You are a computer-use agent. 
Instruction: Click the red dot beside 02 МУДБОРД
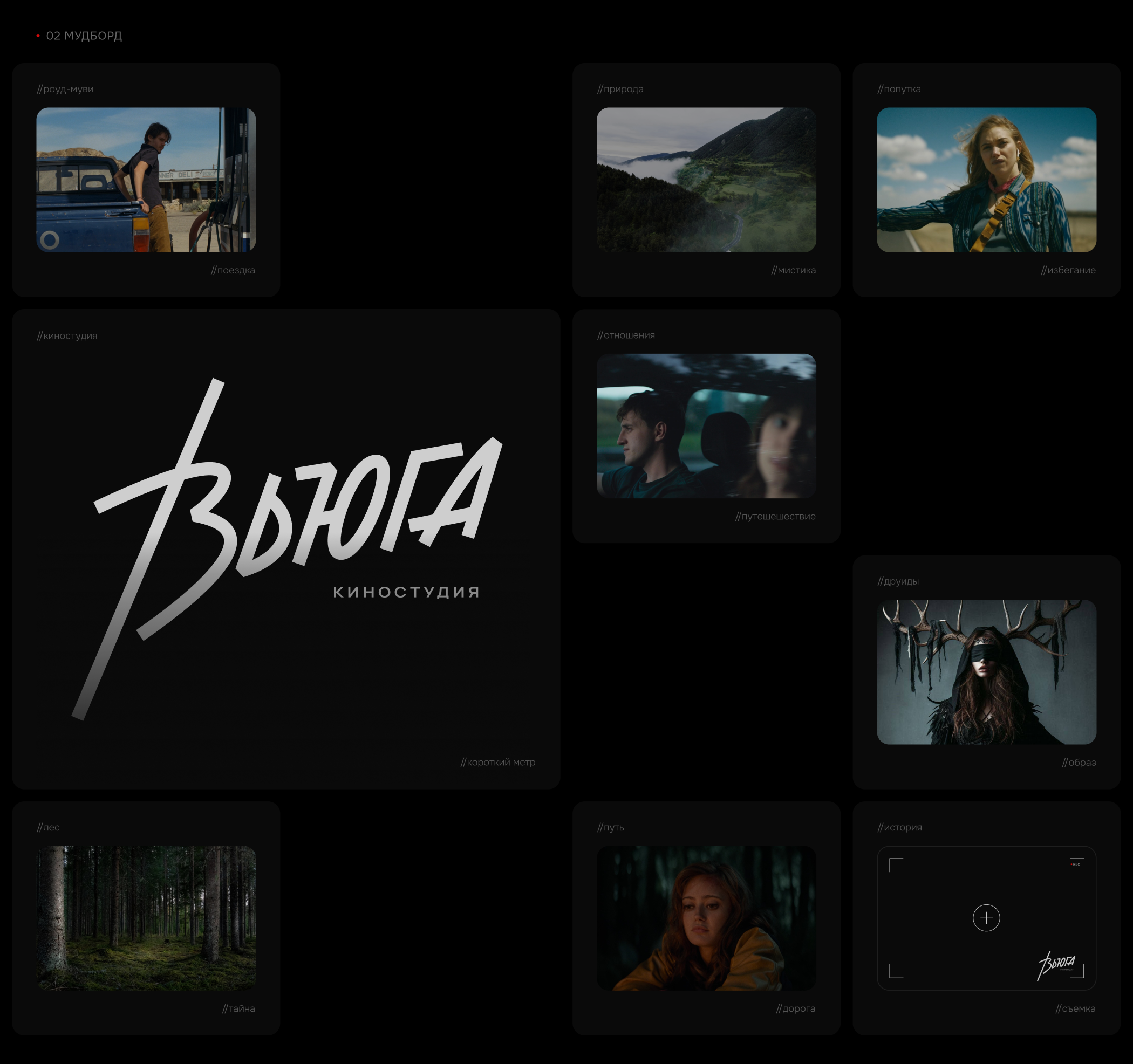38,36
